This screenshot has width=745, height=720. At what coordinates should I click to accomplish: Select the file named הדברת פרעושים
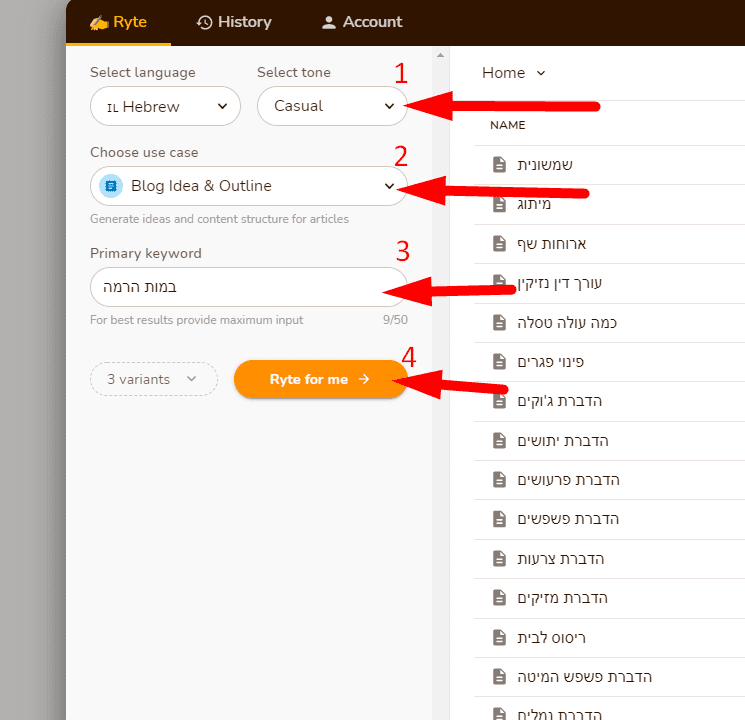pyautogui.click(x=569, y=480)
